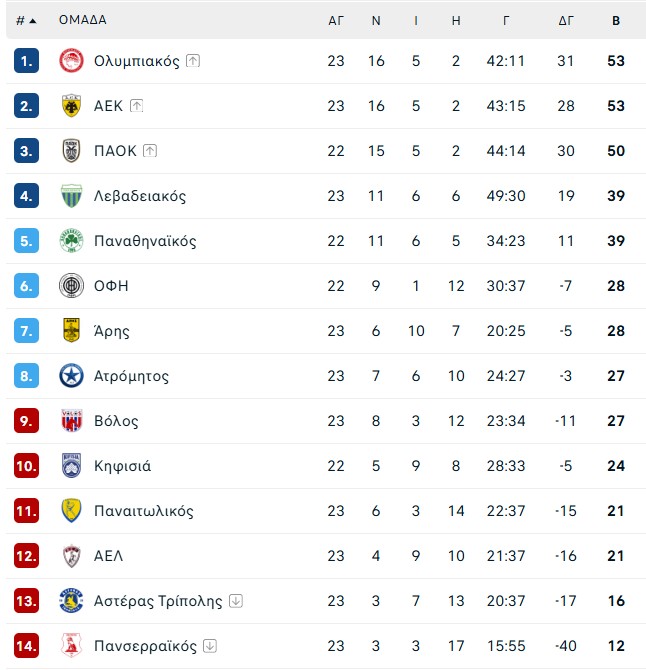This screenshot has width=646, height=670.
Task: Sort by the ΔΓ goal difference header
Action: pos(567,20)
